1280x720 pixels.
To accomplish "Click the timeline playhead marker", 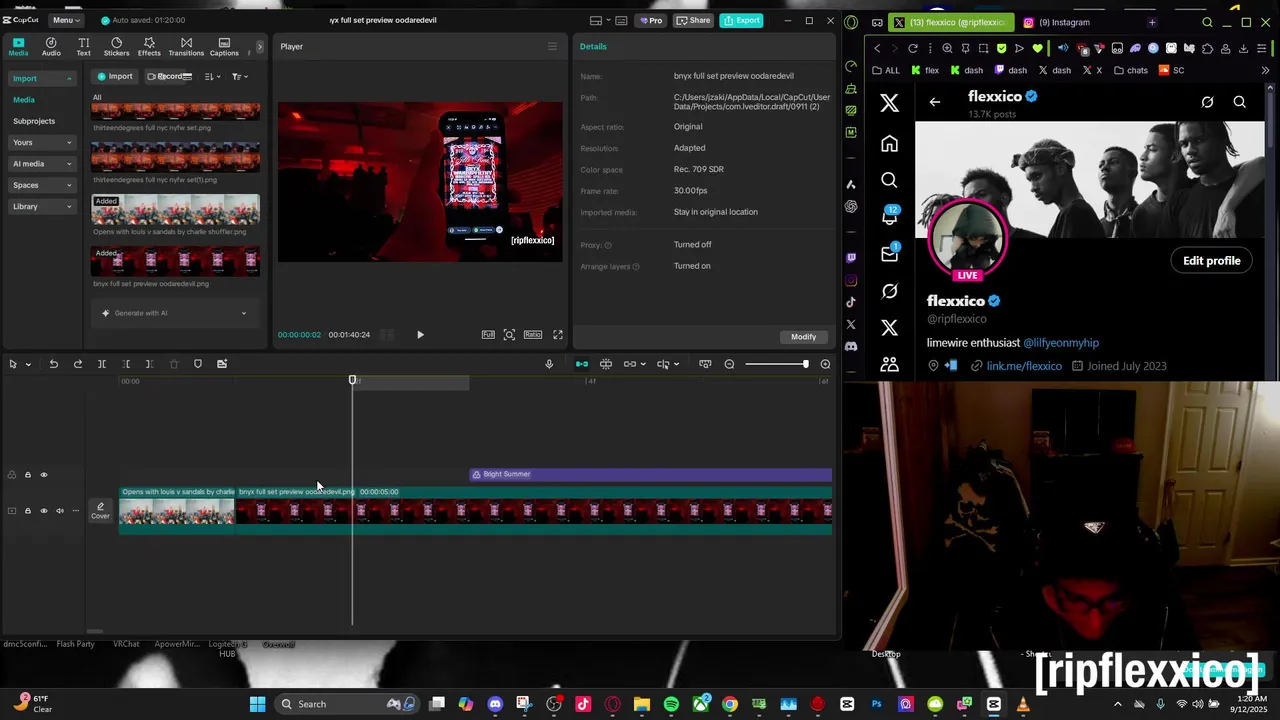I will (352, 380).
